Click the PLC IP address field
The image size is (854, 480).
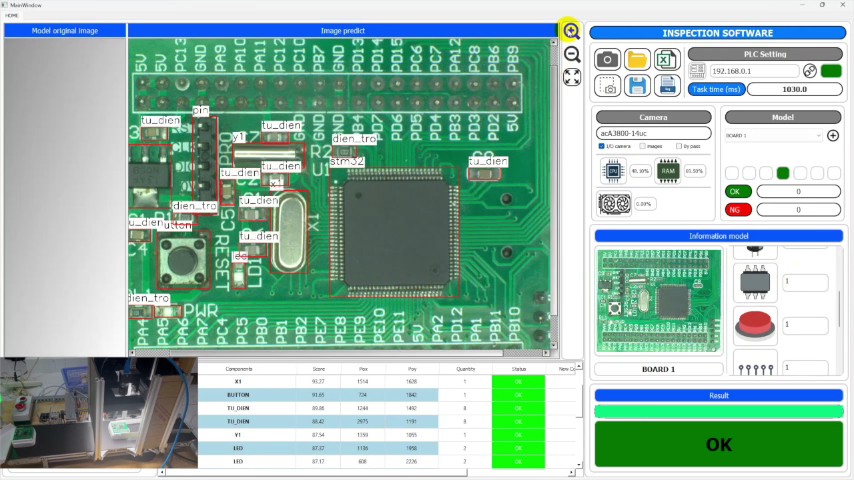click(754, 71)
